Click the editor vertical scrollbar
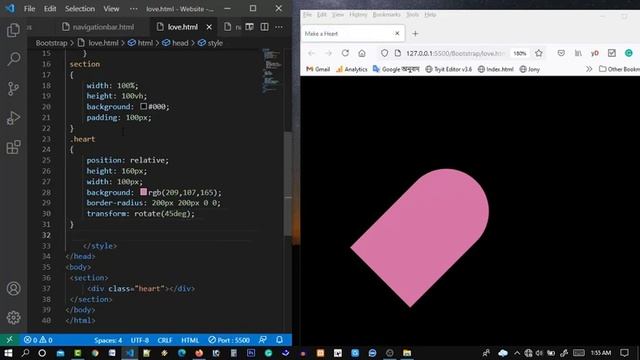The height and width of the screenshot is (360, 640). click(x=288, y=184)
